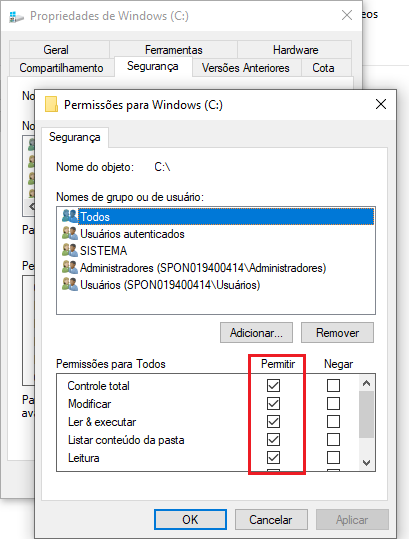Check Negar for Modificar
This screenshot has height=539, width=420.
click(x=333, y=404)
